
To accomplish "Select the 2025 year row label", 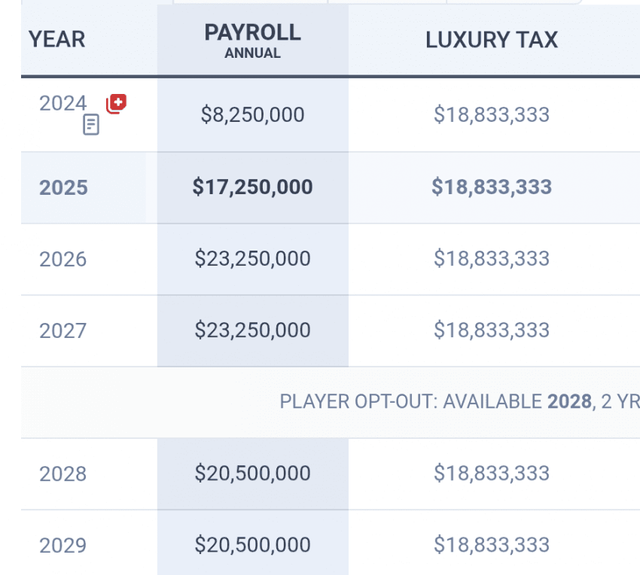I will 63,187.
